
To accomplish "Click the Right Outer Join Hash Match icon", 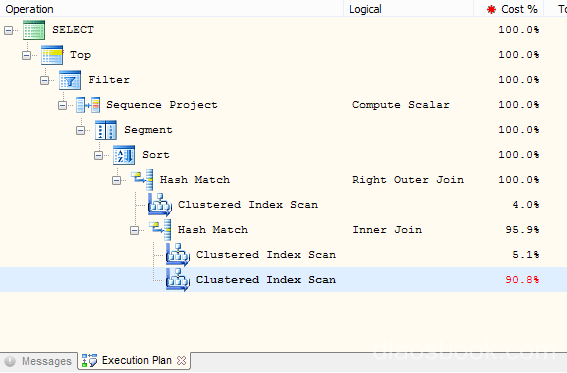I will coord(142,180).
